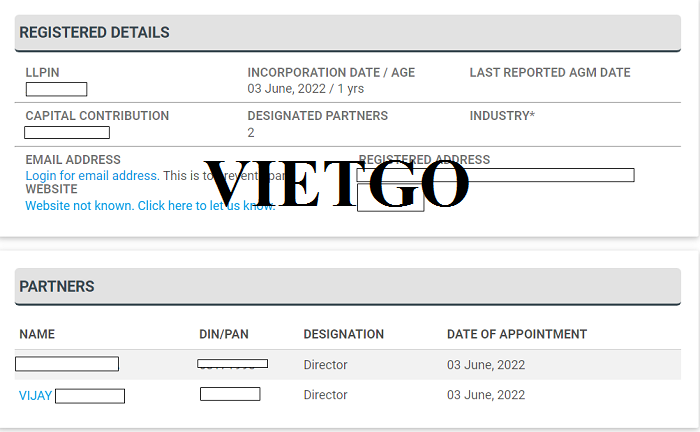
Task: Open the VIJAY partner profile link
Action: [36, 396]
